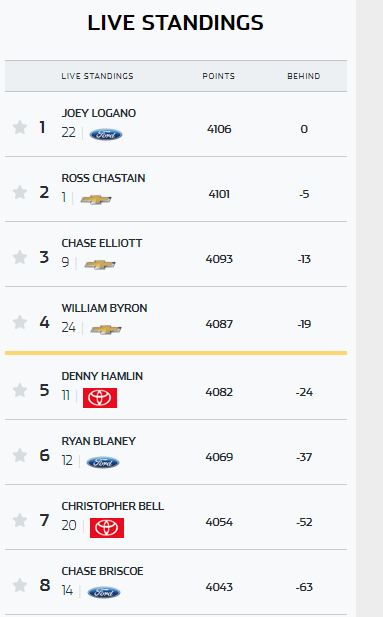Click the Ford logo under Joey Logano
Viewport: 383px width, 617px height.
[106, 135]
